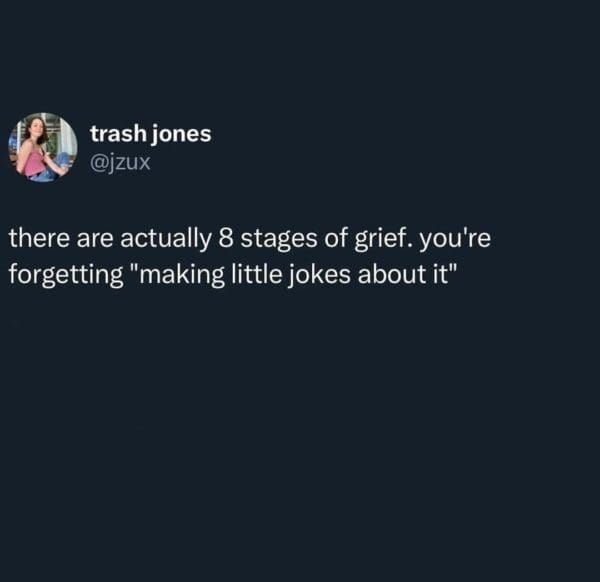Open the "trash jones" display name
The height and width of the screenshot is (582, 600).
[x=150, y=134]
